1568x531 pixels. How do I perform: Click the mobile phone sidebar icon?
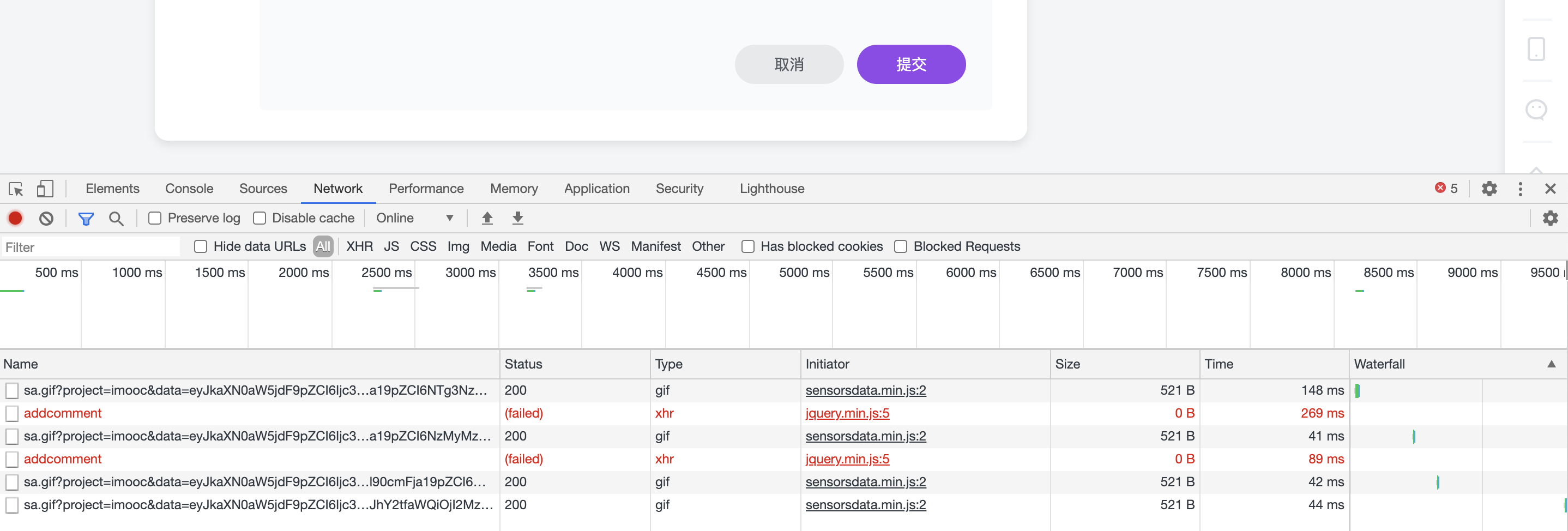click(1536, 49)
